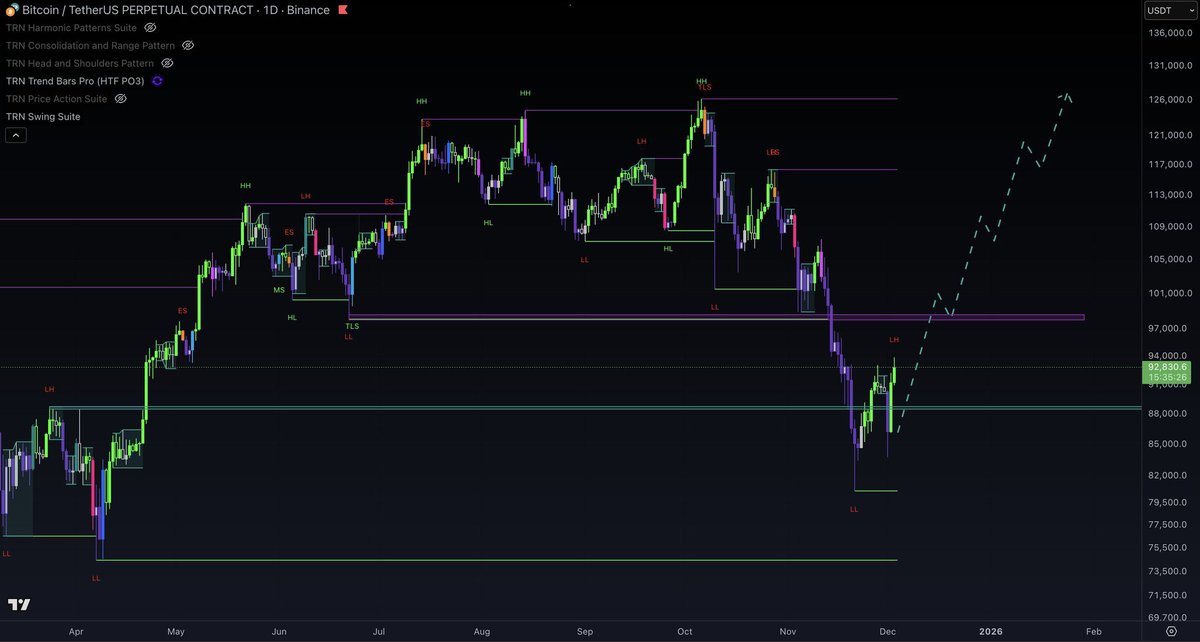Click the 117,000.0 price axis label
1200x642 pixels.
pyautogui.click(x=1170, y=165)
